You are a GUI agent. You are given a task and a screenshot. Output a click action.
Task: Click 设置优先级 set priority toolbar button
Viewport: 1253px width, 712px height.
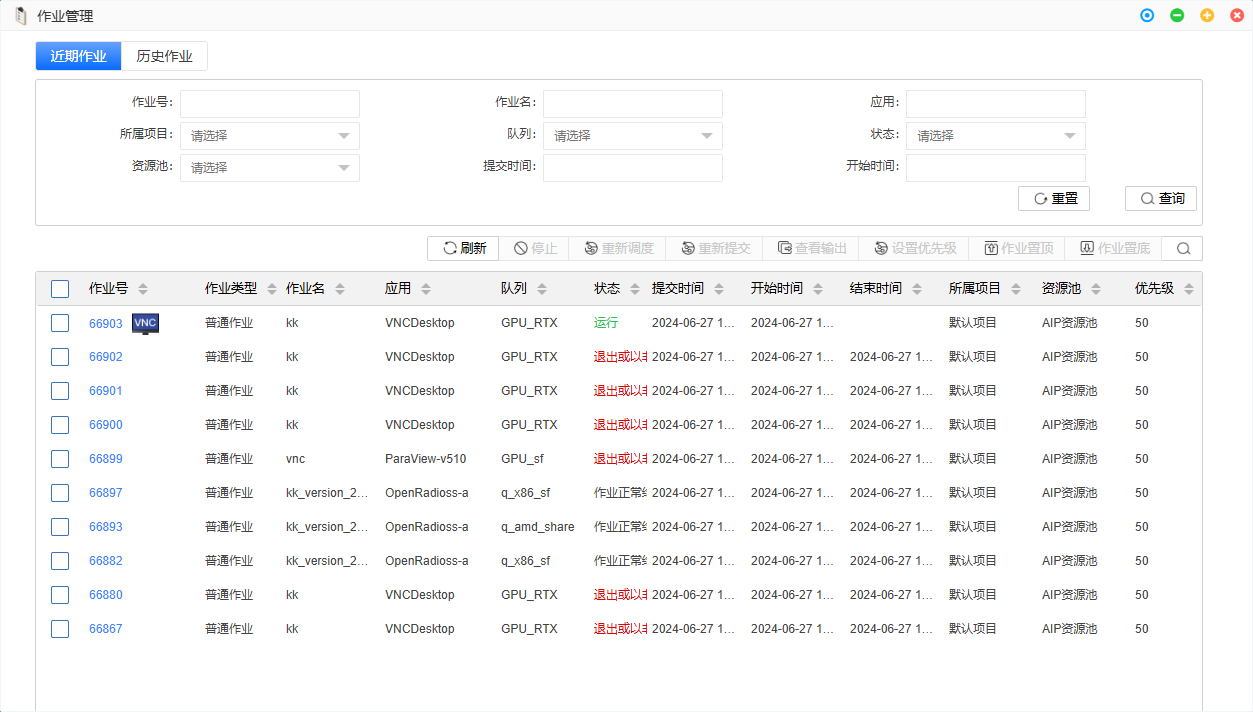pos(914,249)
